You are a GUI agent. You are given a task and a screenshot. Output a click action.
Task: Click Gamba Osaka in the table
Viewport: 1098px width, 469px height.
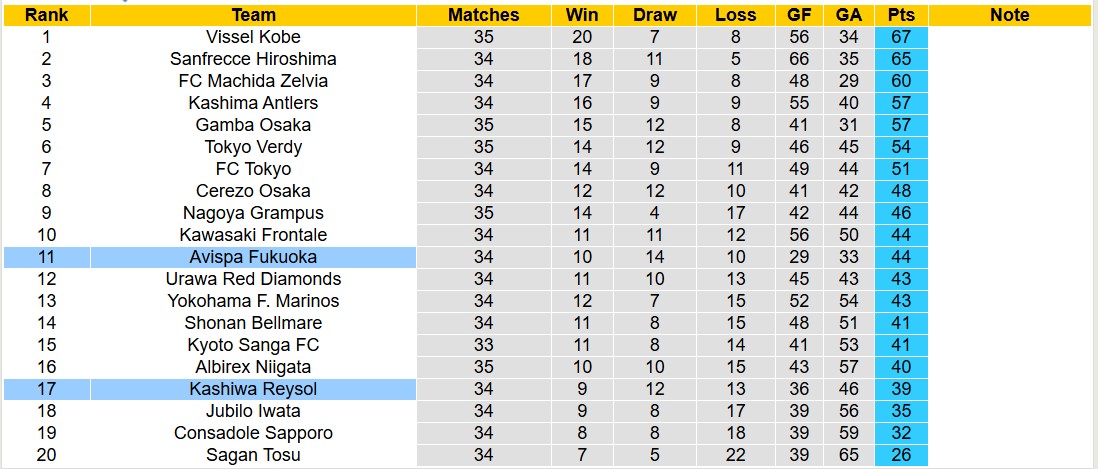253,125
